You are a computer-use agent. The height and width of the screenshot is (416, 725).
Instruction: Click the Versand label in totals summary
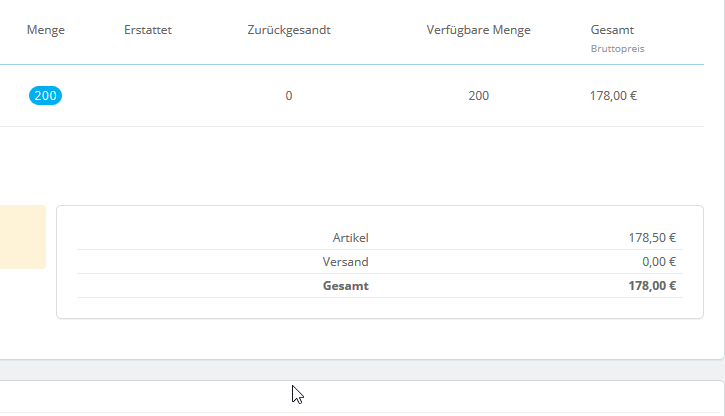pos(347,262)
